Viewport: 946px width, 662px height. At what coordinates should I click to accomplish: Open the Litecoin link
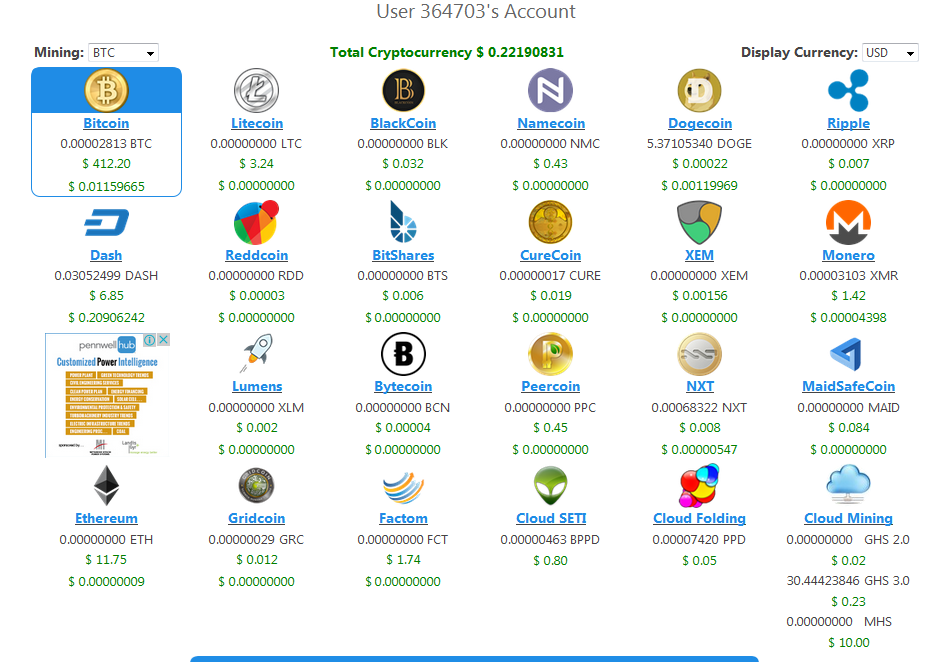(x=257, y=123)
